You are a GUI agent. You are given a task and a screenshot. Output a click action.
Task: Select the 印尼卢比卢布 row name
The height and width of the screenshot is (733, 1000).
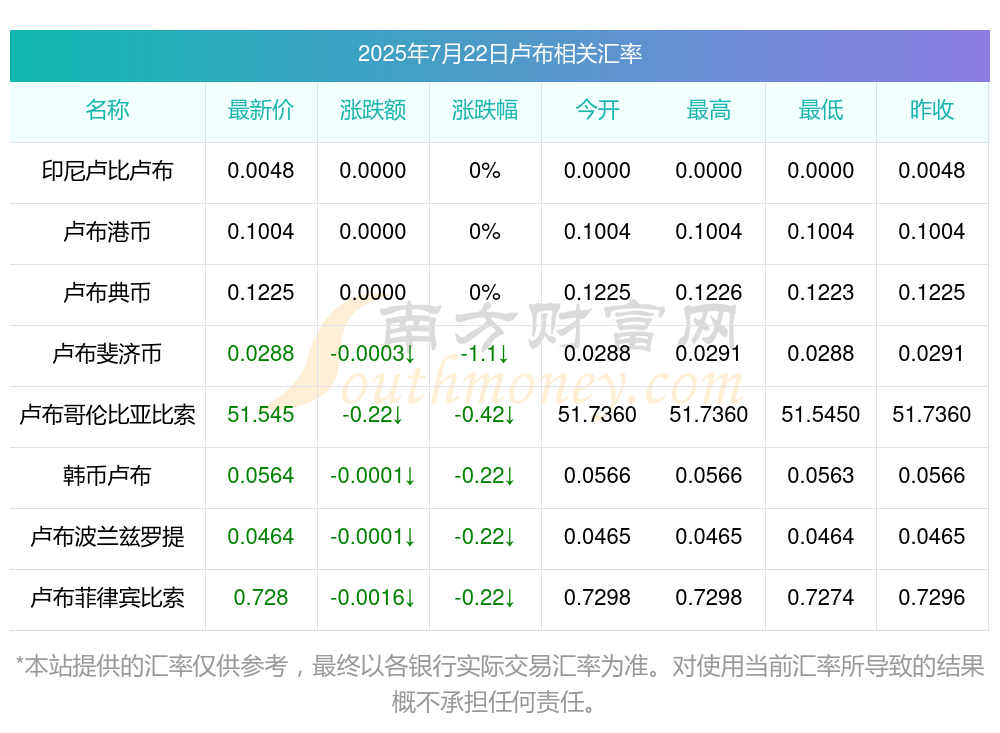tap(107, 170)
